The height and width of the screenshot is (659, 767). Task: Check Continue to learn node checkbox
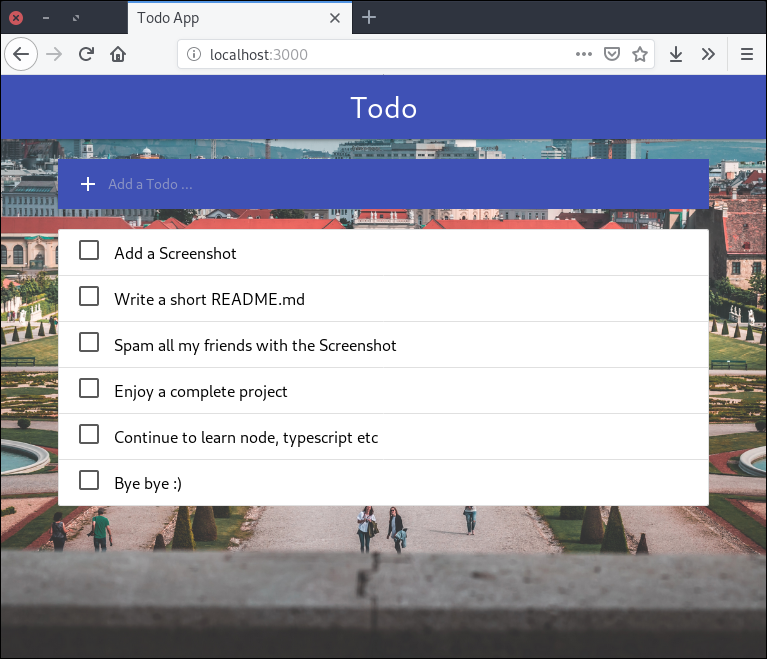click(89, 434)
